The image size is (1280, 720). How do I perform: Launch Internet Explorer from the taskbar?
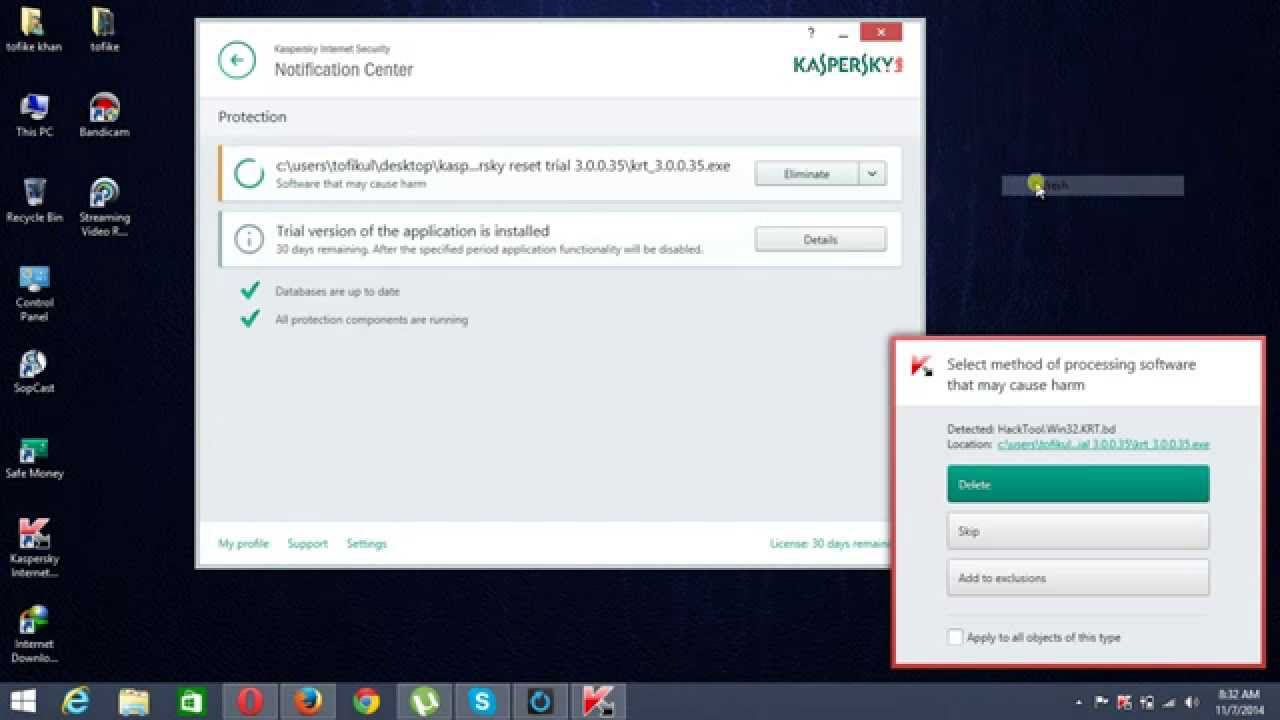point(76,701)
